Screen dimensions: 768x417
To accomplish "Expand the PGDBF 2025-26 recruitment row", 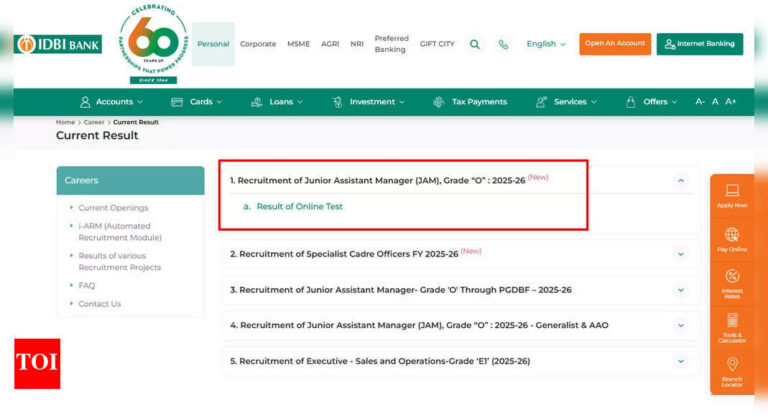I will point(460,290).
